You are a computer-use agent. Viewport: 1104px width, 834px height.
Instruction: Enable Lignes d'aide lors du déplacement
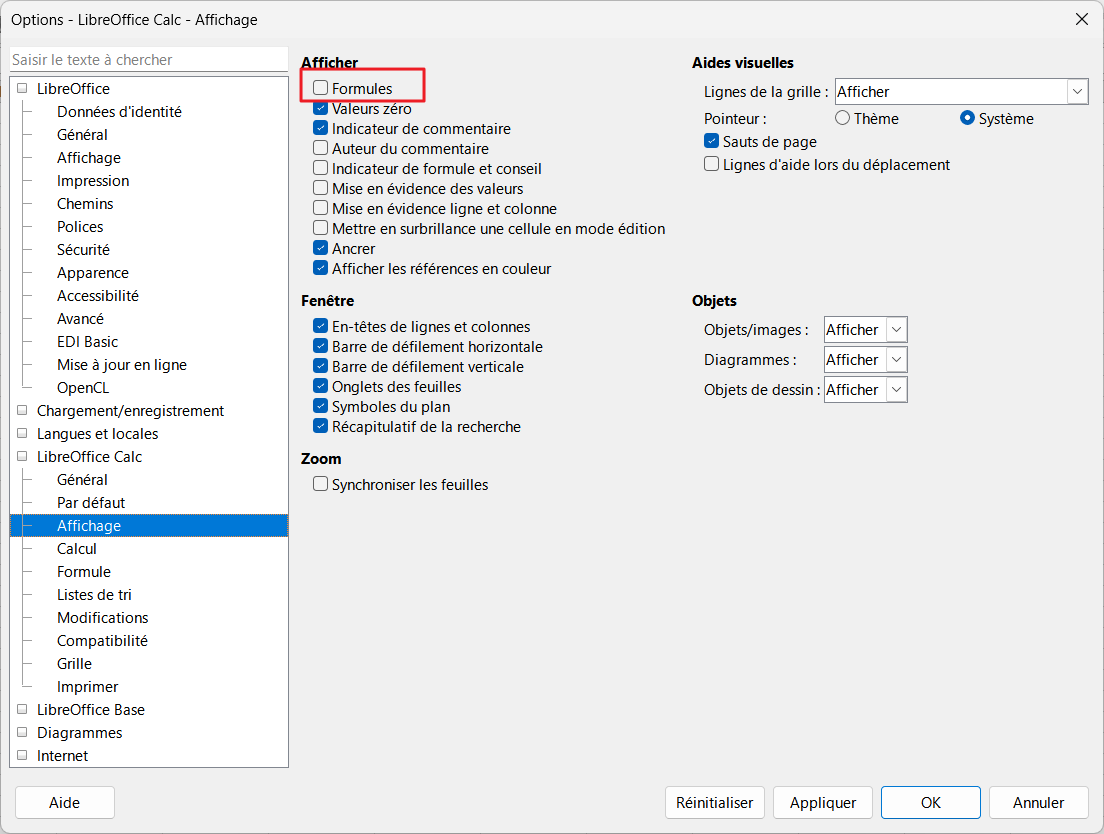(712, 165)
